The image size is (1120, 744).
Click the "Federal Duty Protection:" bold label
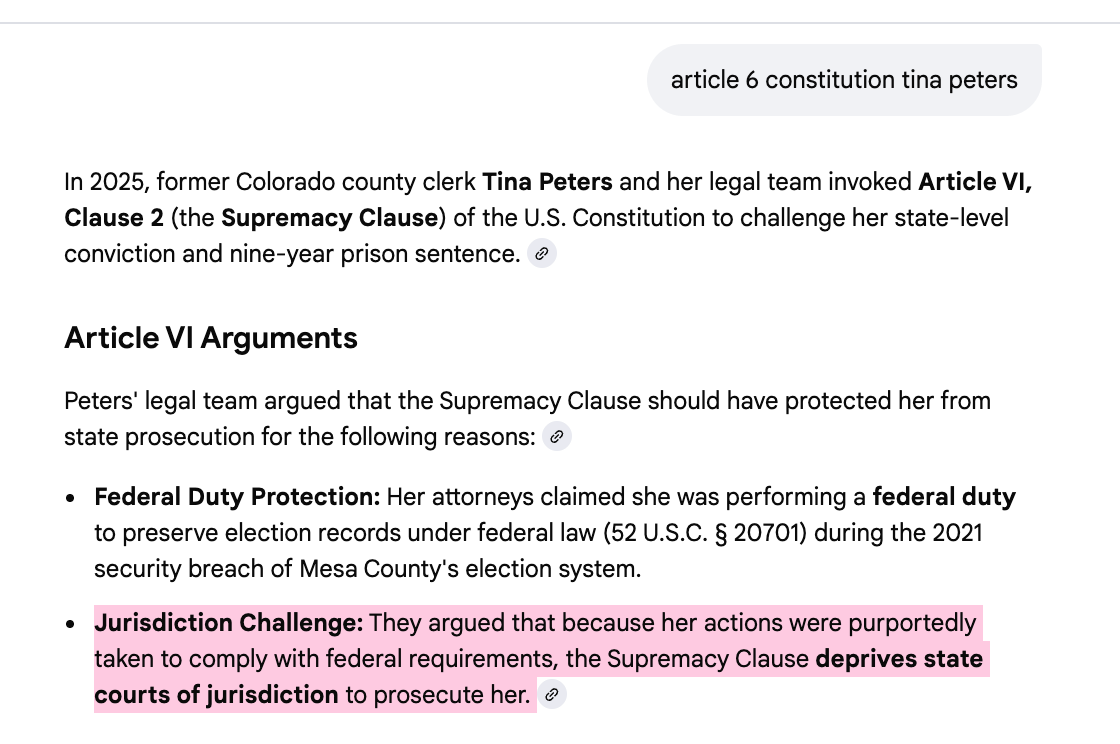pos(237,496)
